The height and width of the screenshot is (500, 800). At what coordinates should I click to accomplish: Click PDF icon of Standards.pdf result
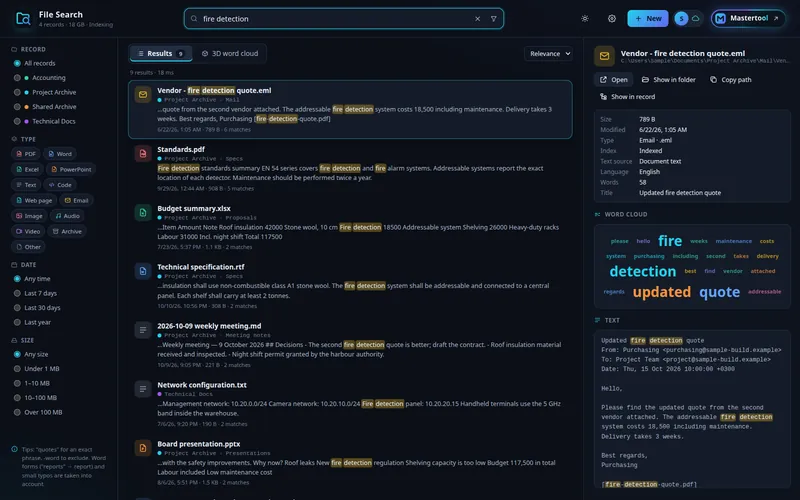[143, 153]
